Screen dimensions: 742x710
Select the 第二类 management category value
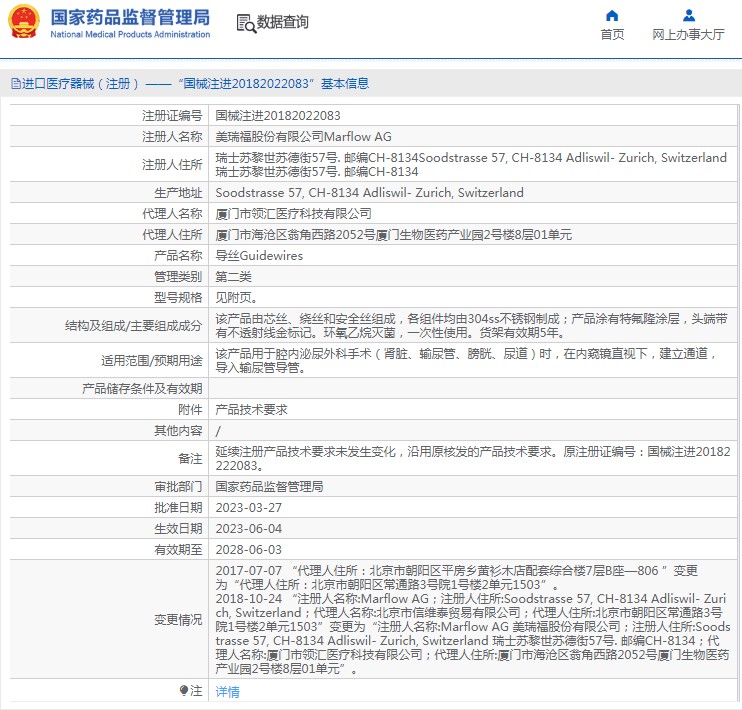tap(234, 276)
